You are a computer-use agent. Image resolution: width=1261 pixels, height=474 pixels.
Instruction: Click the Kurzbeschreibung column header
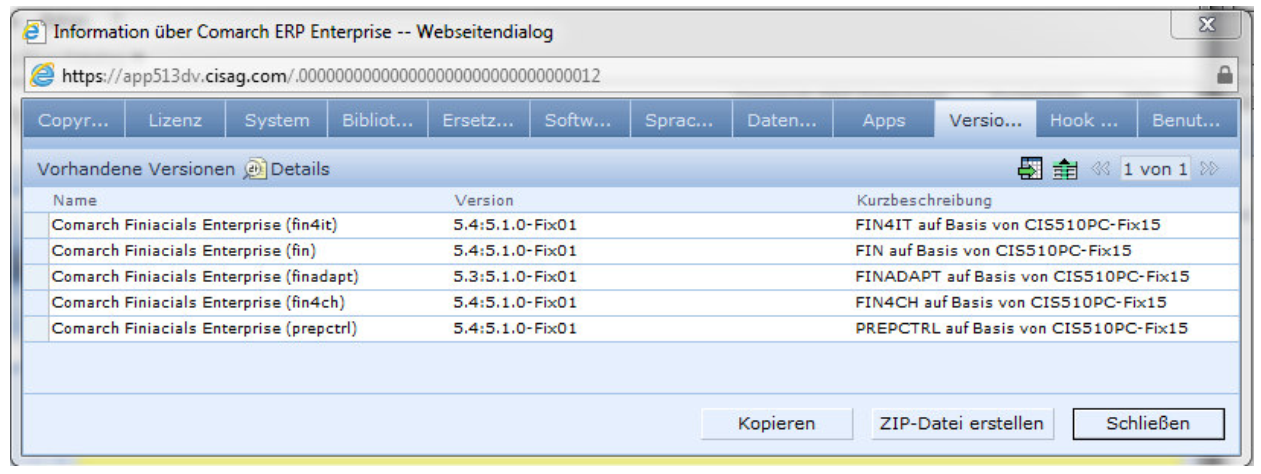(923, 201)
